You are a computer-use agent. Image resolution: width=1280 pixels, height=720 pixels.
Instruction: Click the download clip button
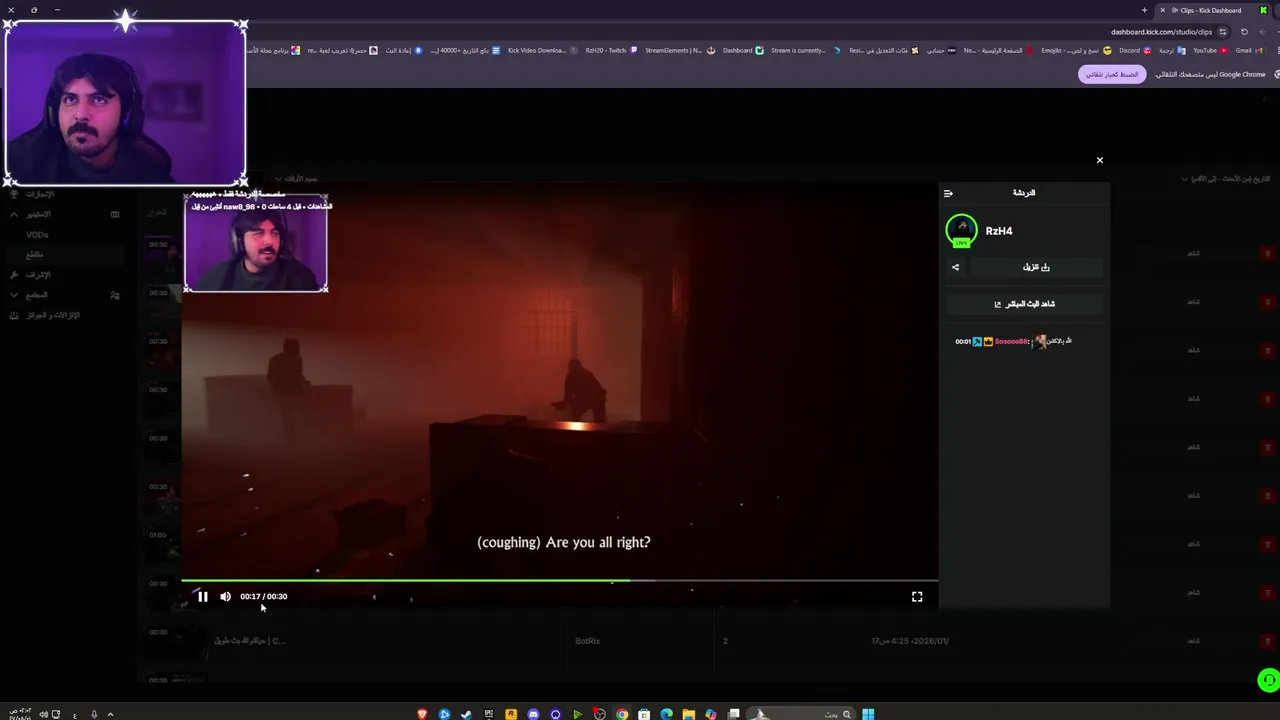coord(1036,268)
